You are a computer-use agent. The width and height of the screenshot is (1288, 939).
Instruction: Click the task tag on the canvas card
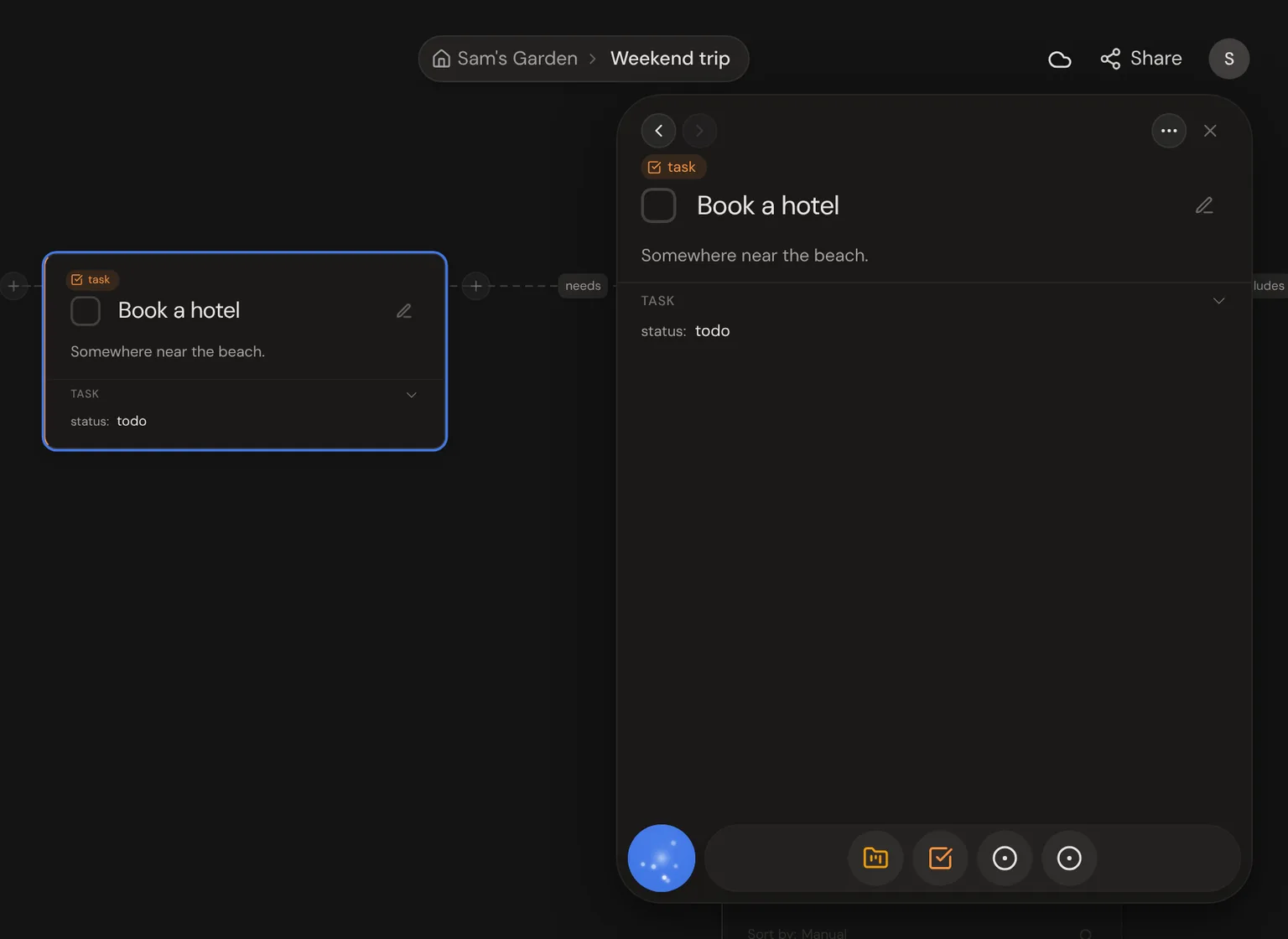(x=91, y=280)
